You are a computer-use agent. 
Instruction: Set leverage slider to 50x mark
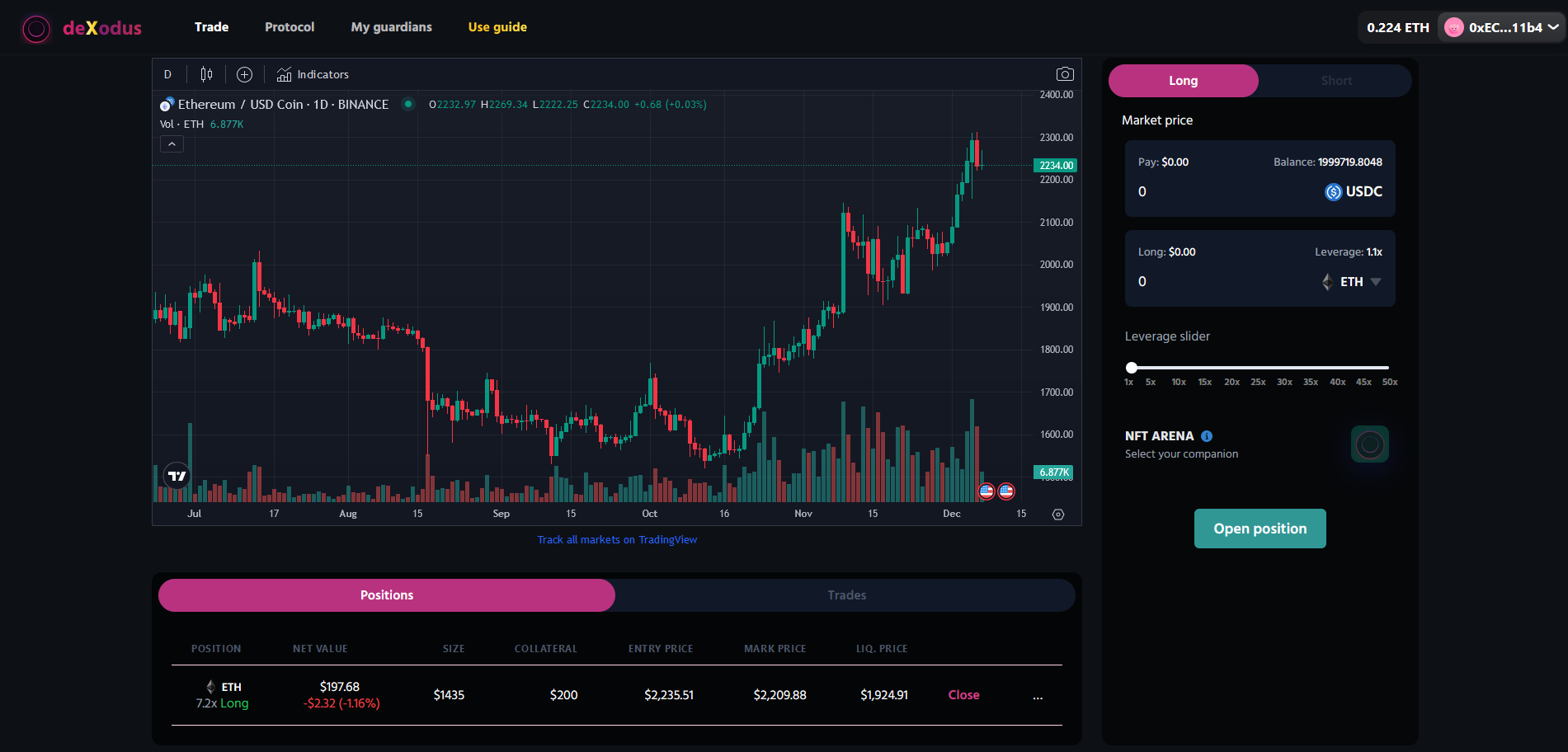click(x=1390, y=382)
